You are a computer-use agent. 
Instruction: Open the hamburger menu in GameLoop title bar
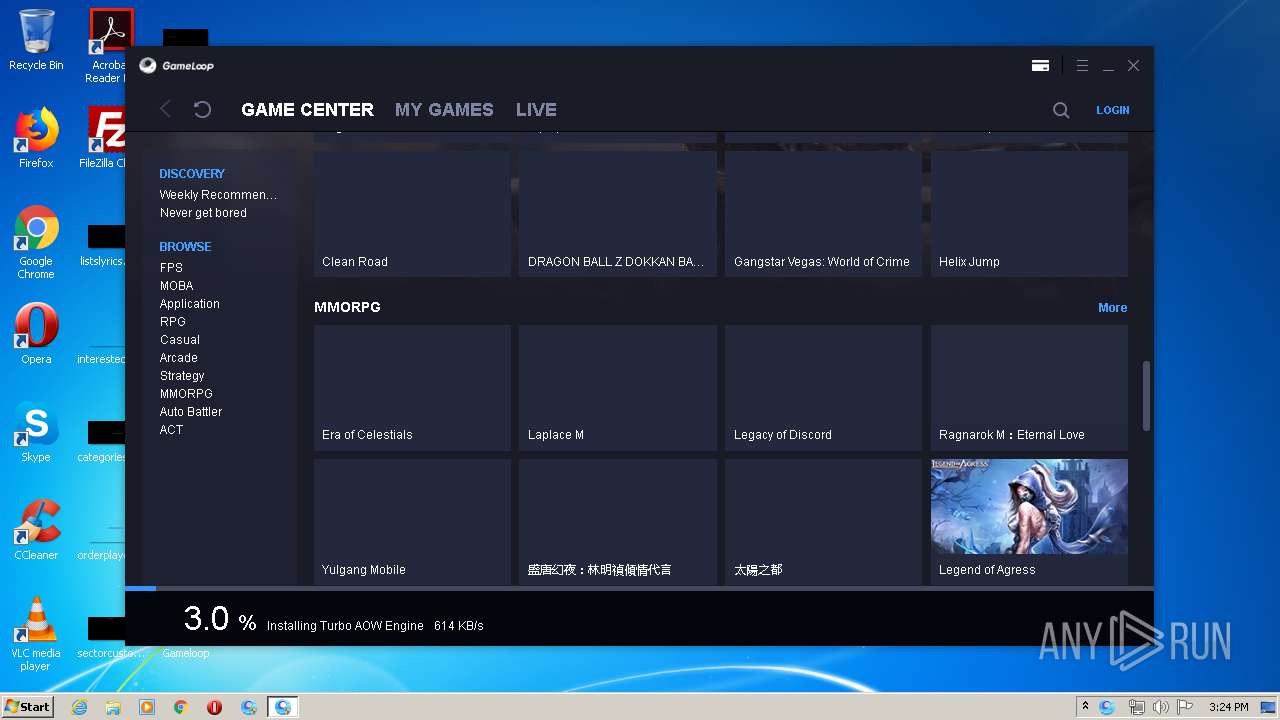coord(1082,66)
